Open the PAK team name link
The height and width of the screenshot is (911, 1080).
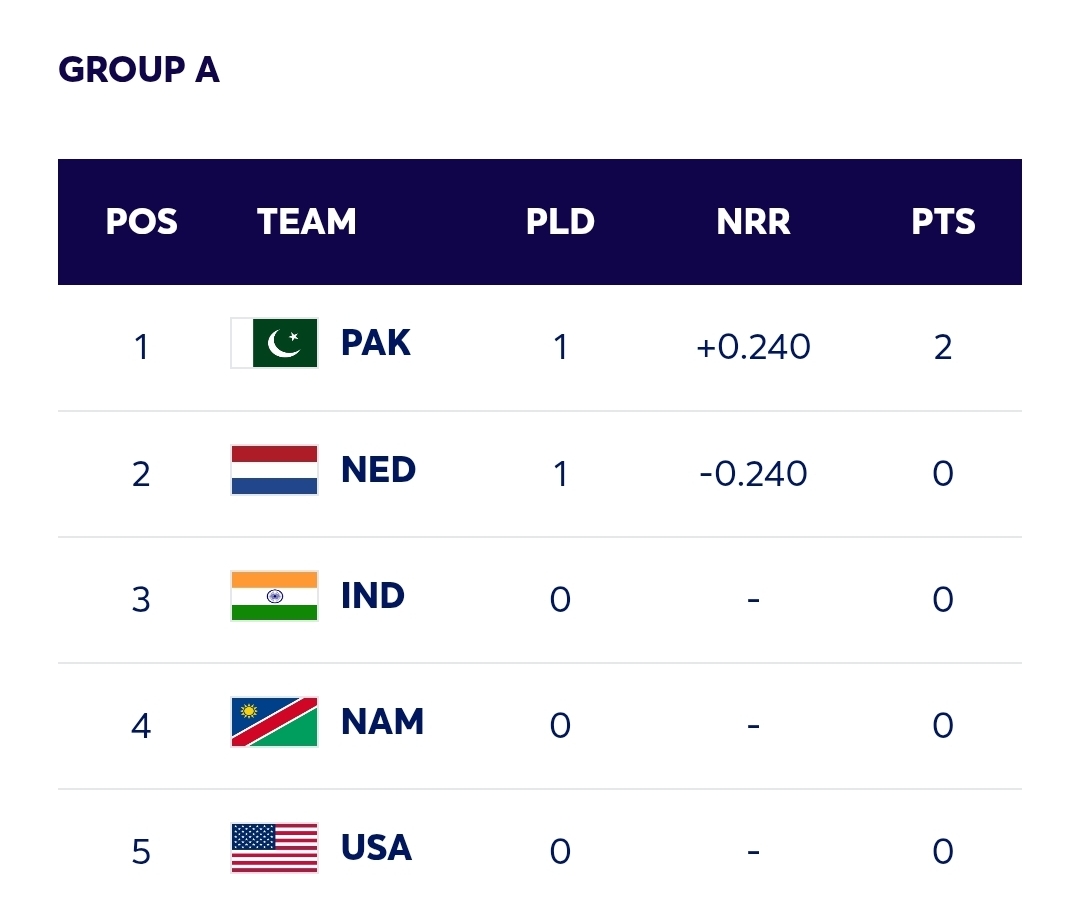pos(376,343)
